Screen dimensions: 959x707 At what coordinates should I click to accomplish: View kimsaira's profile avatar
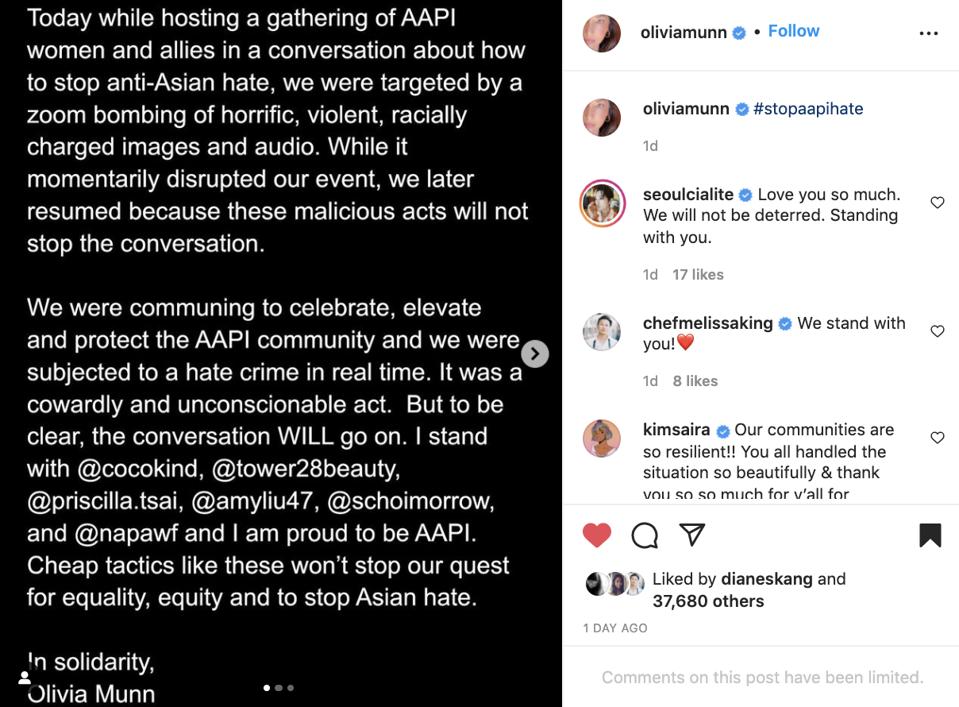click(x=602, y=438)
